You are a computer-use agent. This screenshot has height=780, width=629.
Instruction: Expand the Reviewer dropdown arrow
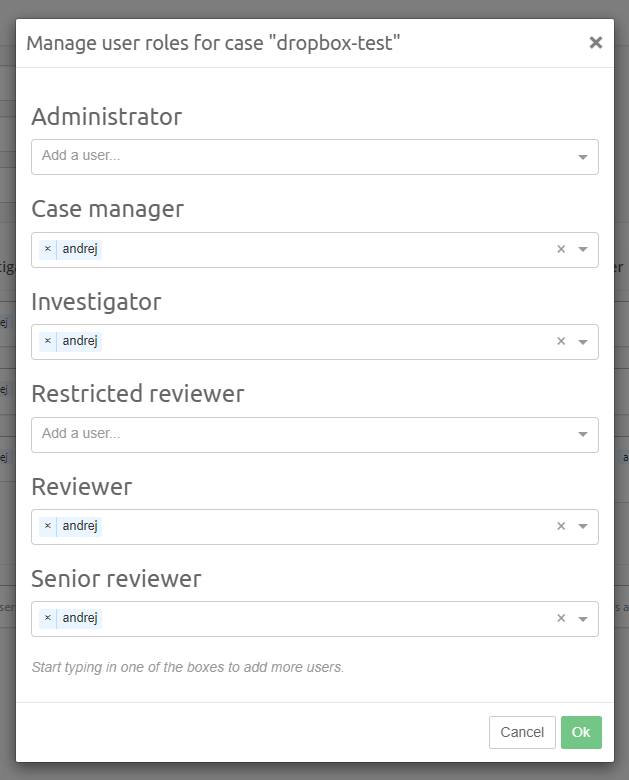point(583,526)
